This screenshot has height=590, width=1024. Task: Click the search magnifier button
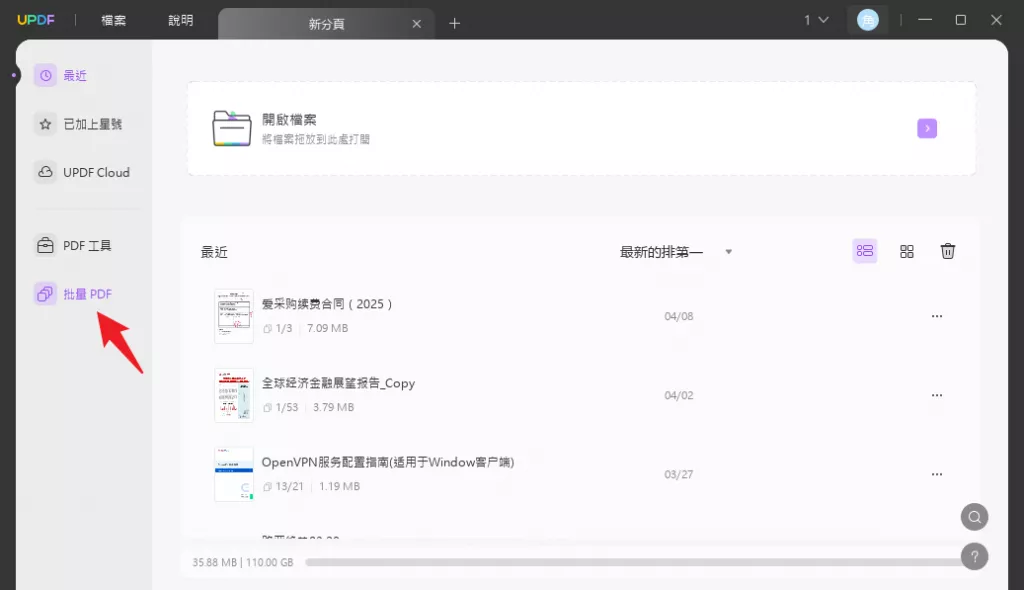point(974,517)
